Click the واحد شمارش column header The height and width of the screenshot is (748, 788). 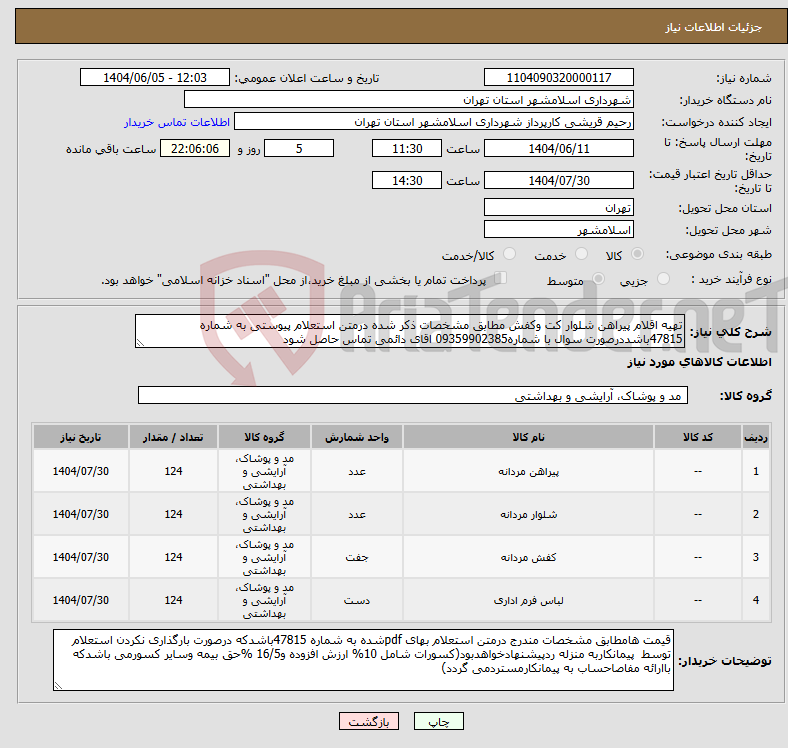click(357, 437)
